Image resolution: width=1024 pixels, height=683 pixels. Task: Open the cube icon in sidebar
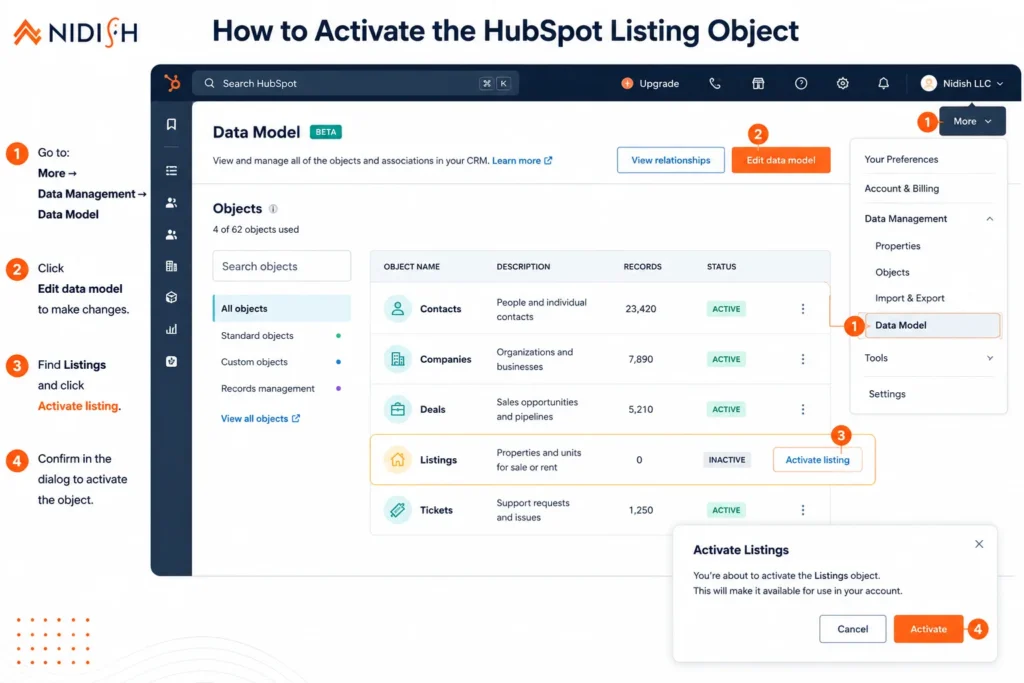tap(171, 297)
